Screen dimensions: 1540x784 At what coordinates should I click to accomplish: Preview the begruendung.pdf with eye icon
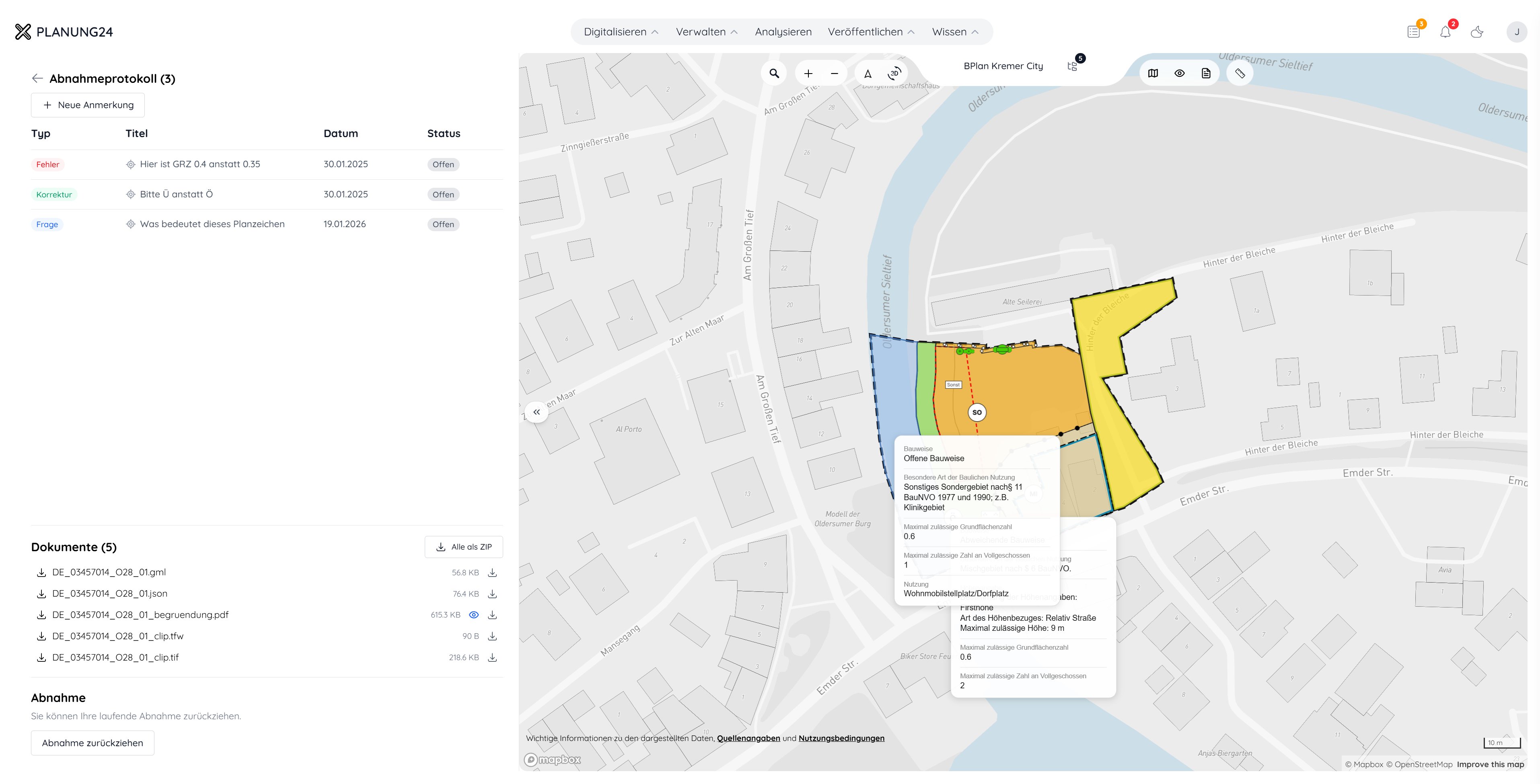click(473, 615)
